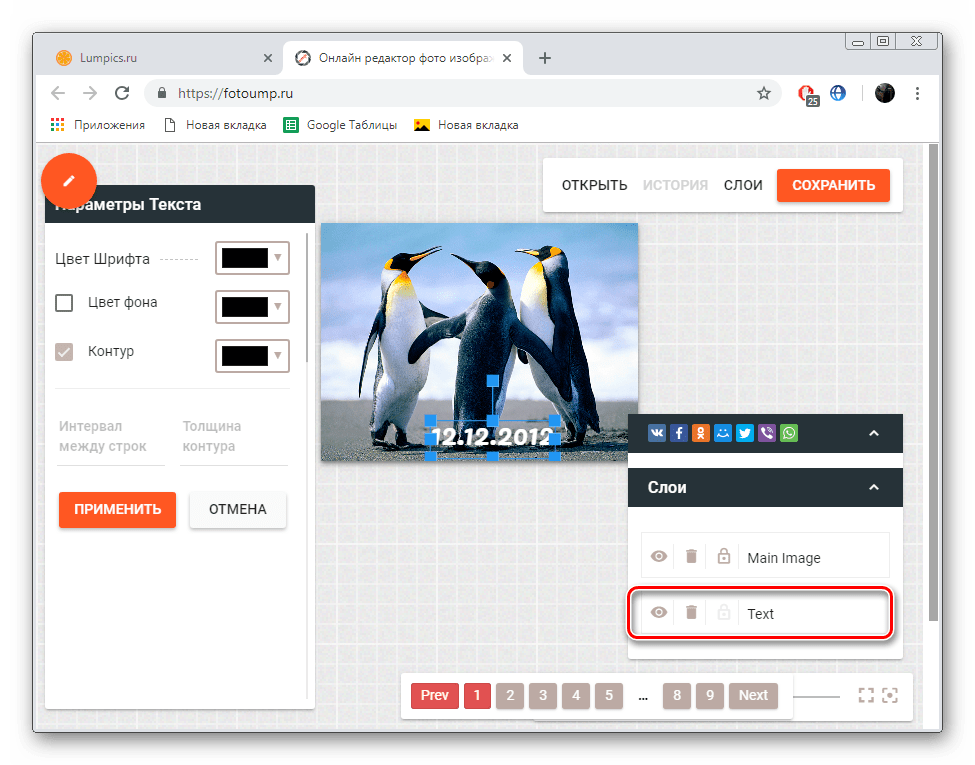
Task: Enable the Цвет фона checkbox
Action: click(x=64, y=303)
